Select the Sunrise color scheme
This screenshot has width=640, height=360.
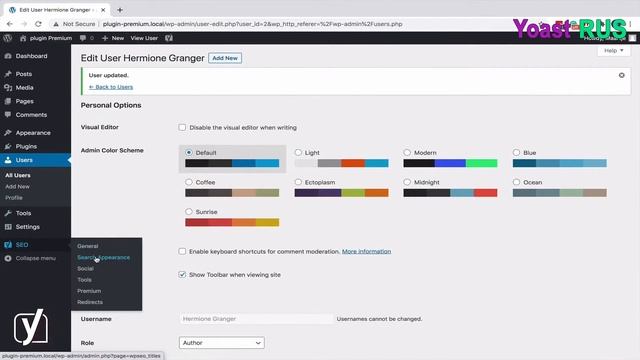point(189,211)
